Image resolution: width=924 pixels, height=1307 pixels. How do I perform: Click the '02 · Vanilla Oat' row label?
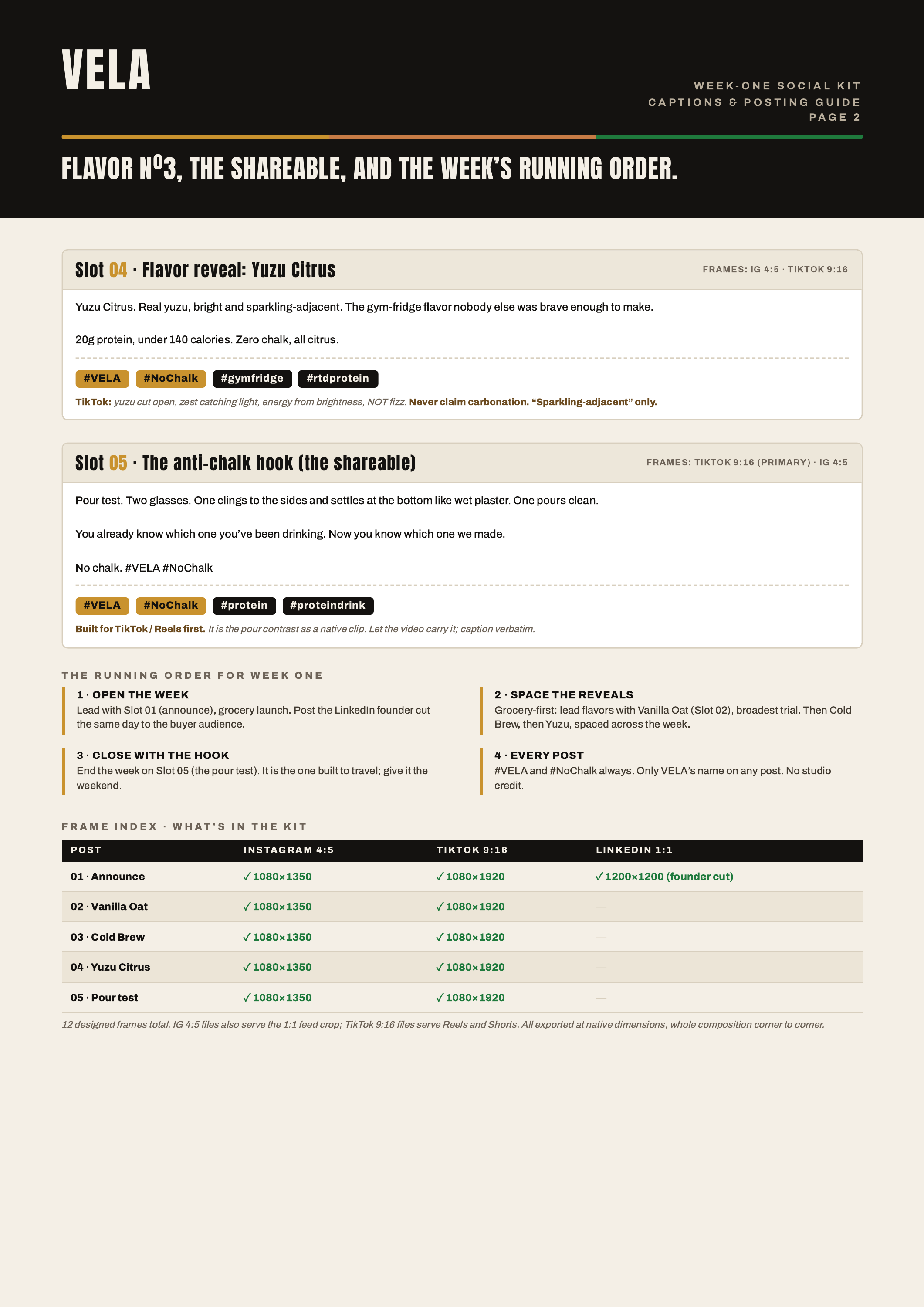109,907
